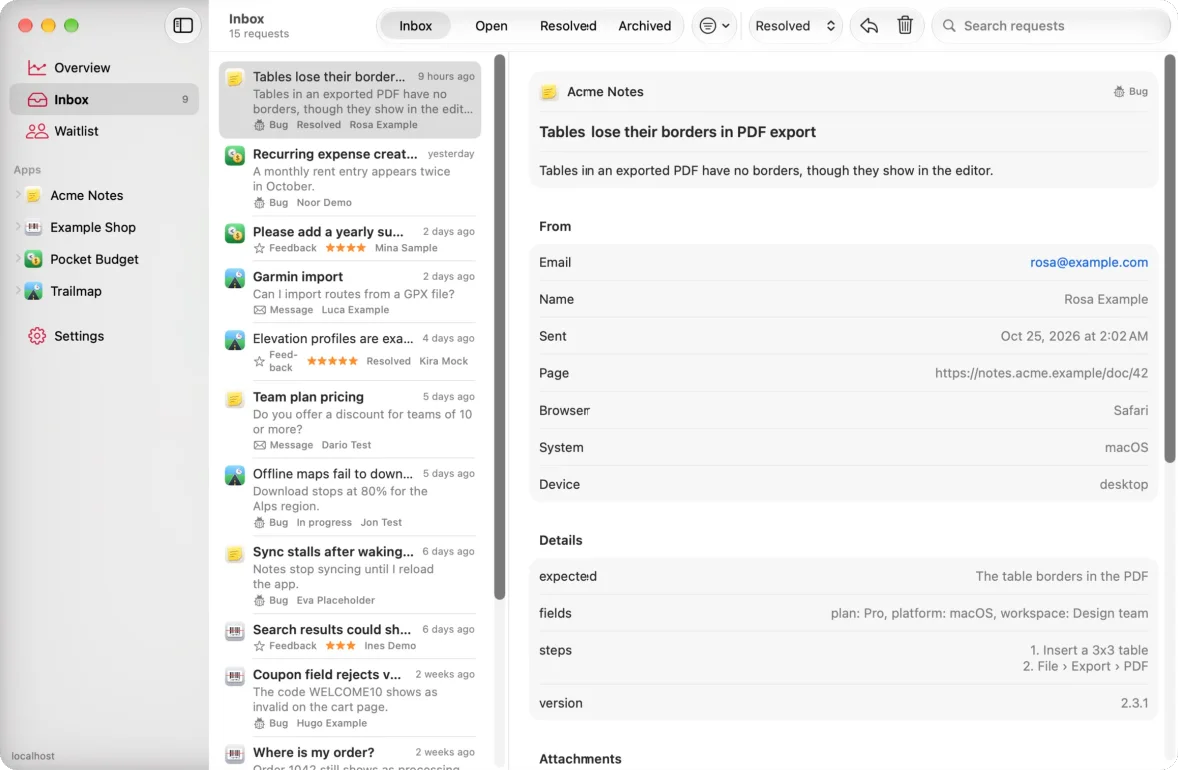The width and height of the screenshot is (1178, 770).
Task: Open the Offline maps fail request
Action: pos(350,497)
